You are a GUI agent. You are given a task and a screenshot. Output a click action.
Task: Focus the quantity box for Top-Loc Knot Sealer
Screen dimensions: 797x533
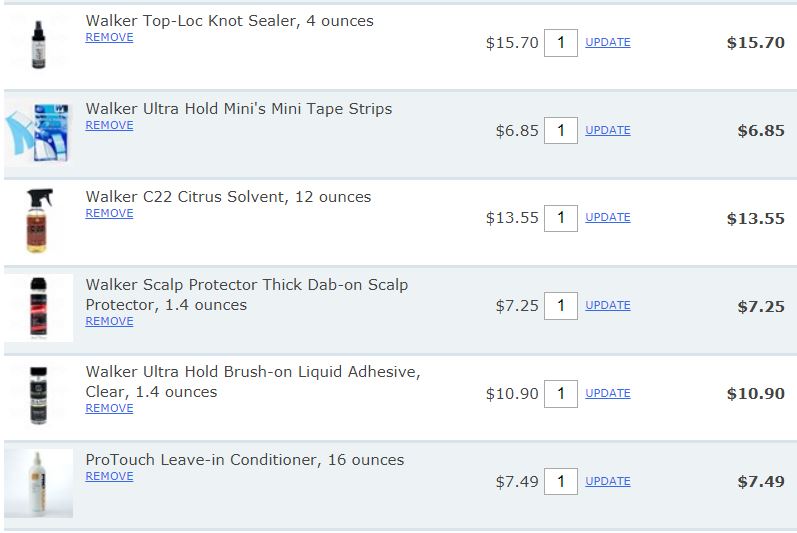(561, 42)
